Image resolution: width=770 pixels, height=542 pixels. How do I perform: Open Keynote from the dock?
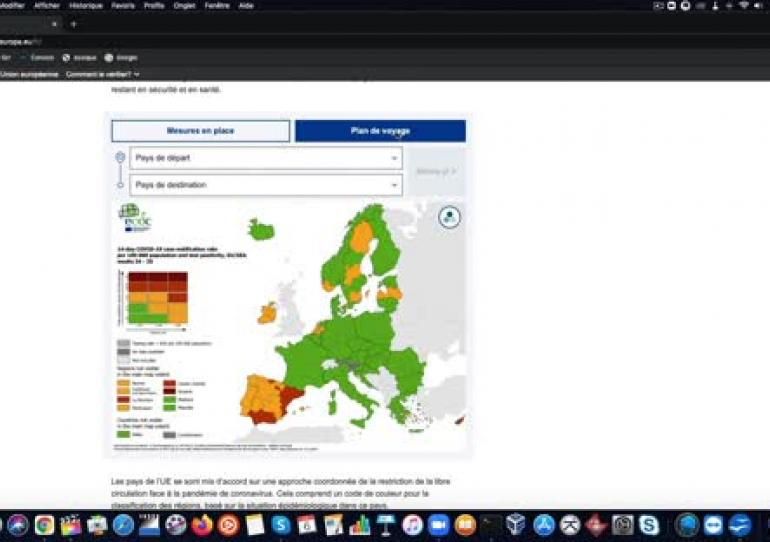[x=386, y=525]
